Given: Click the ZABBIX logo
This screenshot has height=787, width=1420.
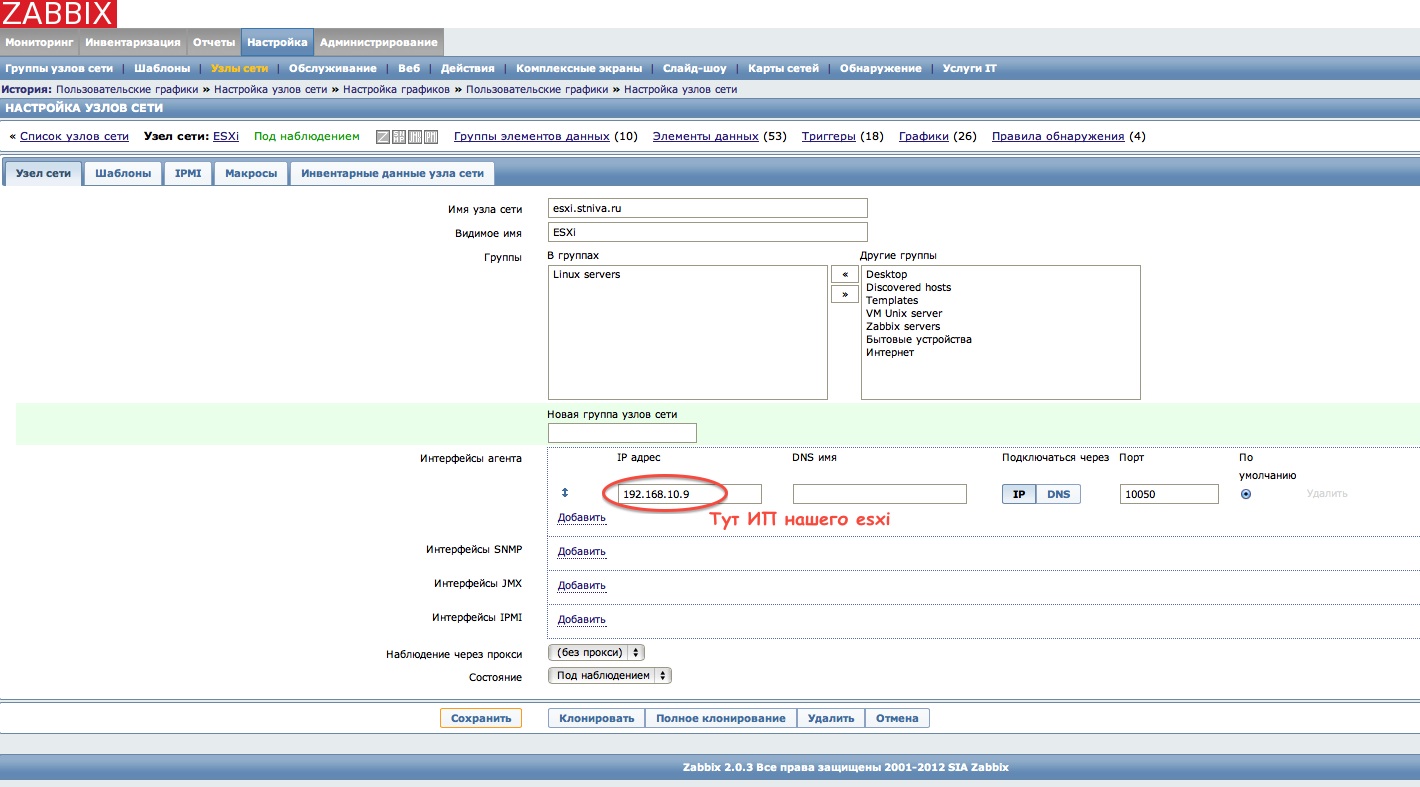Looking at the screenshot, I should (58, 14).
